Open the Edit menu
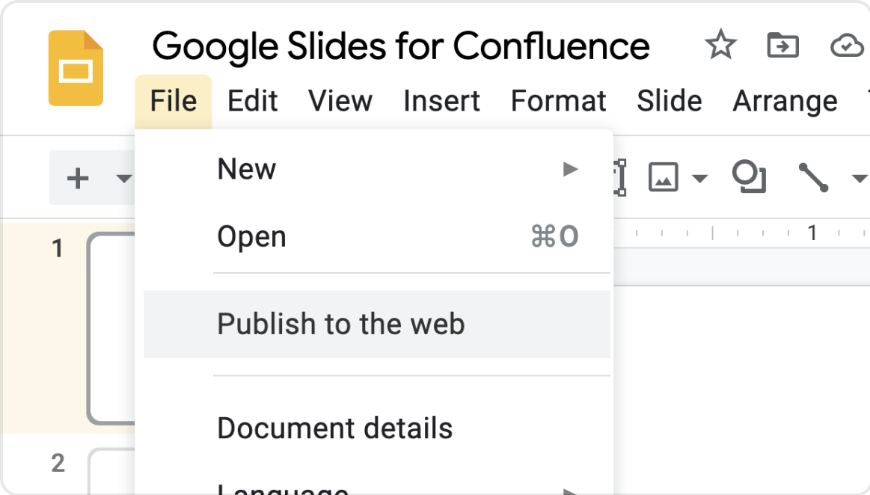This screenshot has height=495, width=870. click(253, 101)
